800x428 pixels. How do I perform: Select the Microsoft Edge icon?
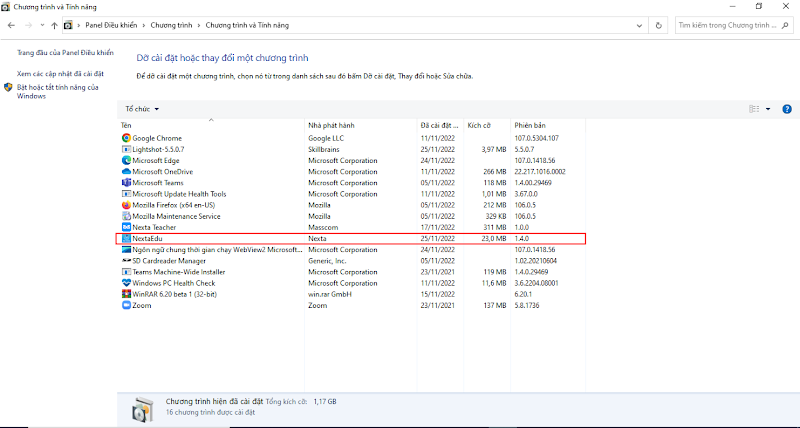[x=126, y=160]
